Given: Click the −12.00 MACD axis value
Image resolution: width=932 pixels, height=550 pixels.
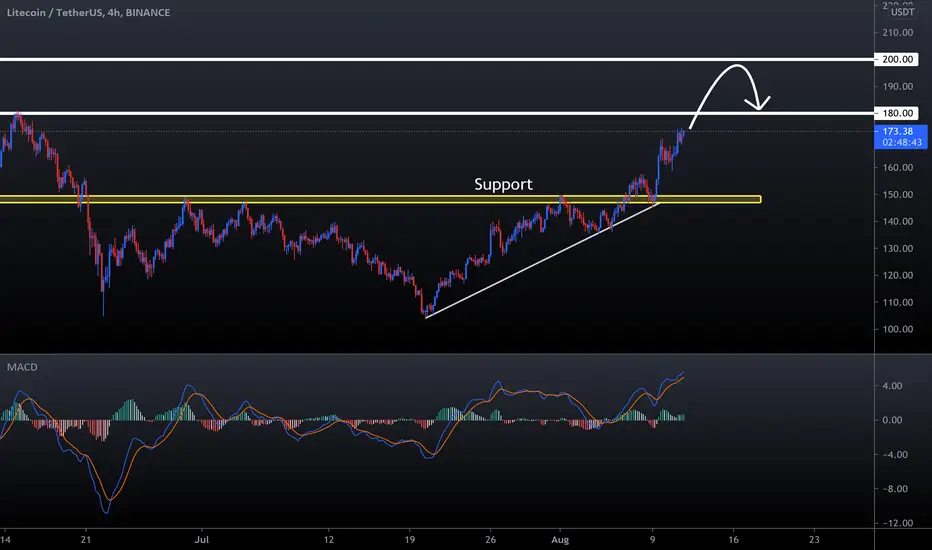Looking at the screenshot, I should pos(897,523).
